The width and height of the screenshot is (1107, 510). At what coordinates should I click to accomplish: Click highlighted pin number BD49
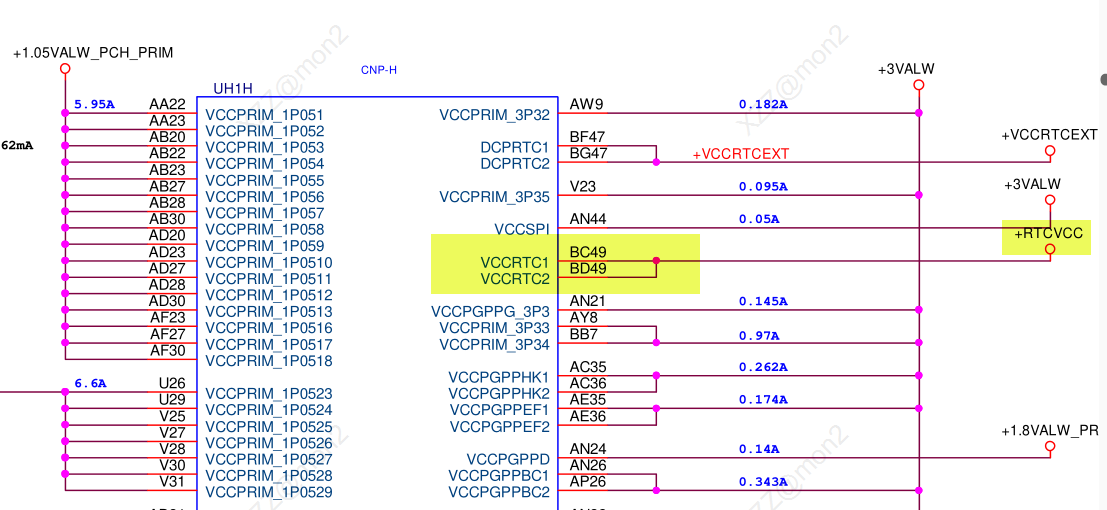click(x=588, y=268)
